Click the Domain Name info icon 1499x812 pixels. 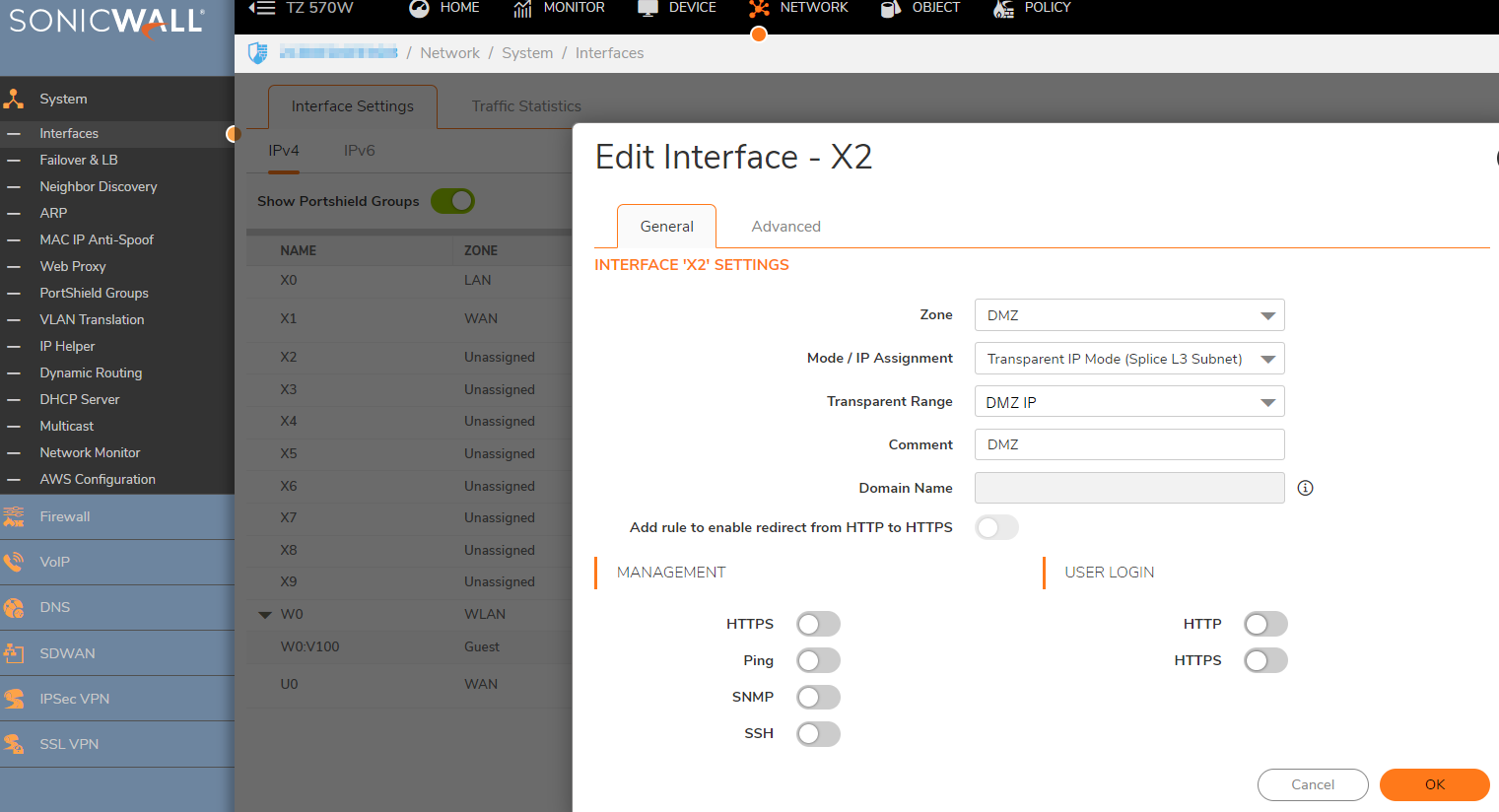(1305, 488)
